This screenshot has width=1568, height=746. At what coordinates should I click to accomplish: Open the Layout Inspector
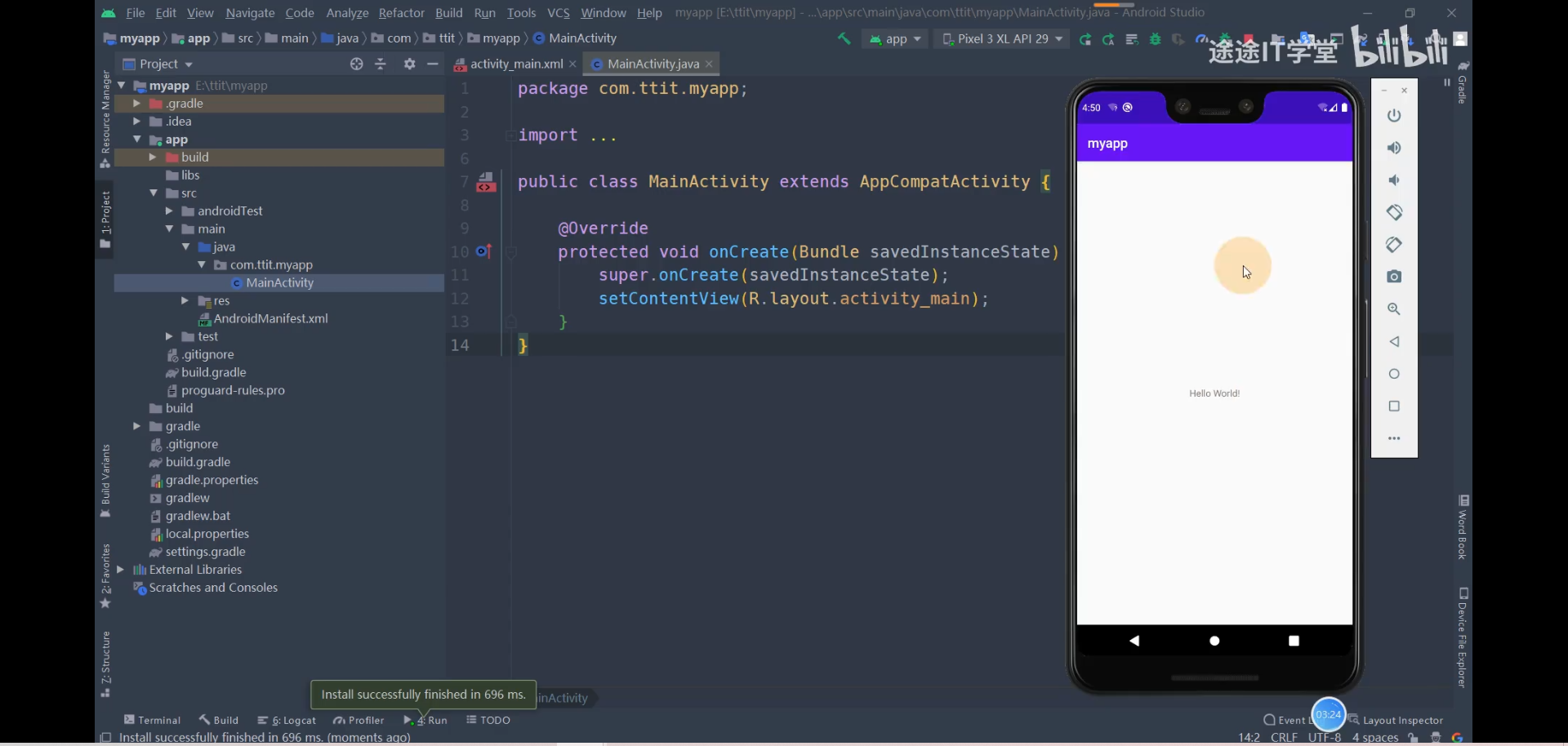click(x=1395, y=720)
